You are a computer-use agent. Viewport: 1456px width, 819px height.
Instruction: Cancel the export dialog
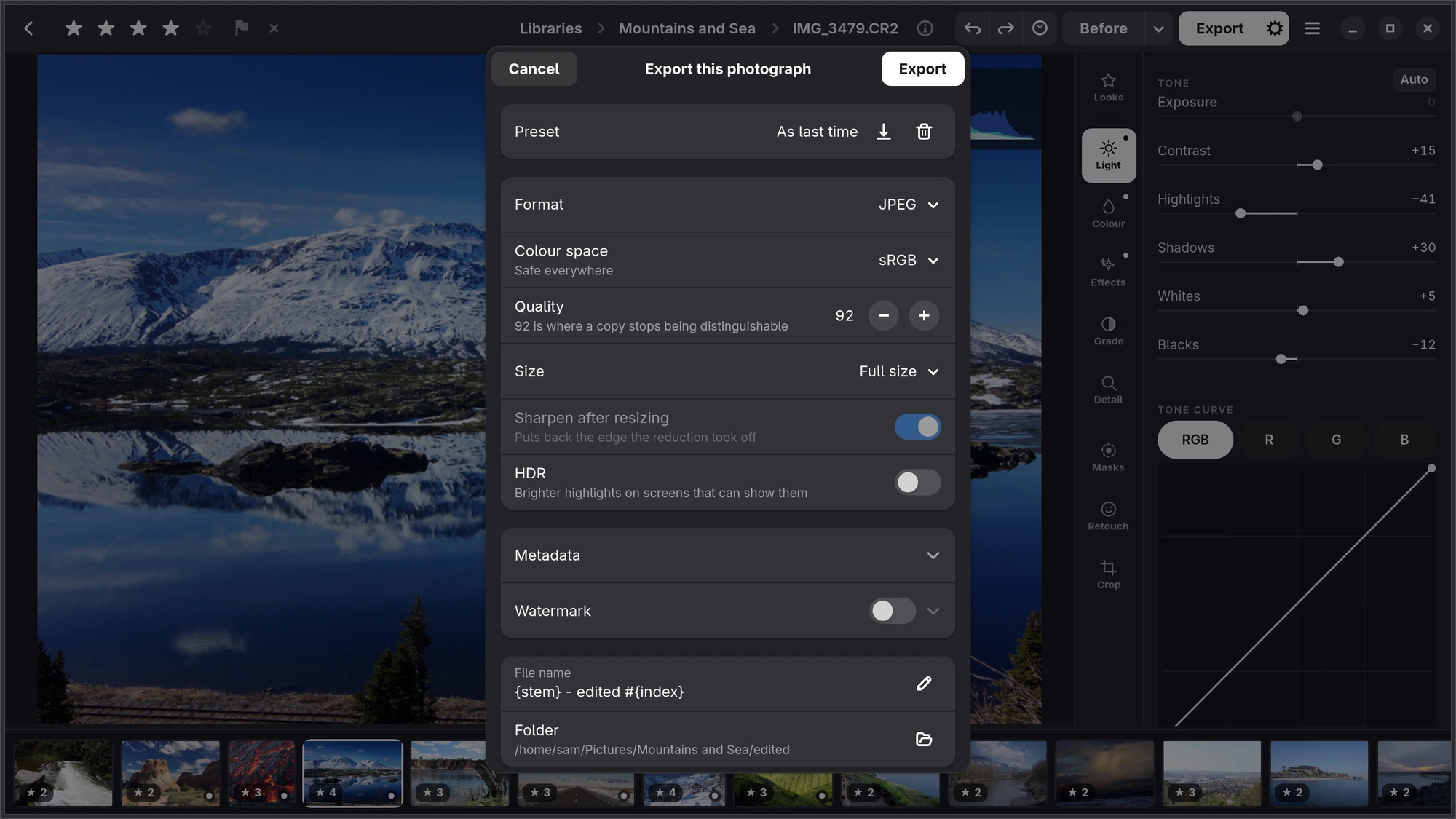534,69
